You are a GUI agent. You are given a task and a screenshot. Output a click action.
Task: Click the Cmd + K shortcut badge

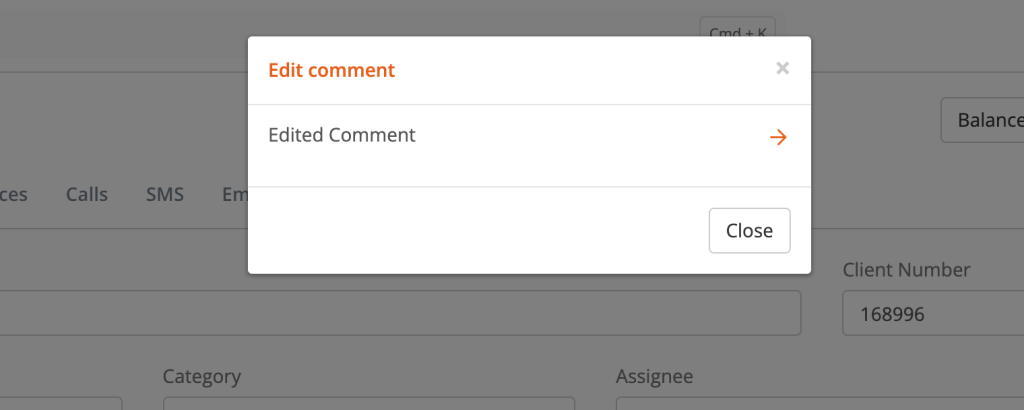737,30
